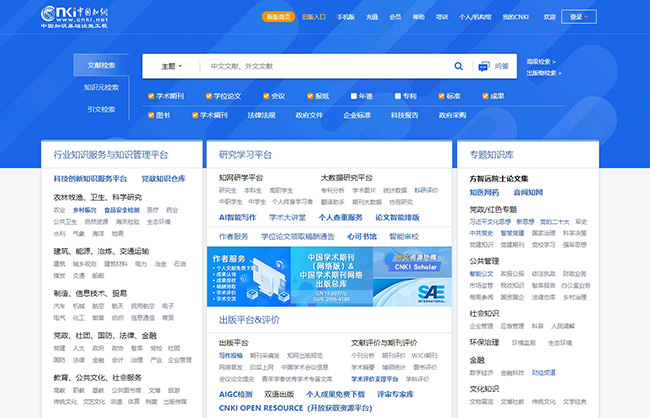Open CNKI OPEN RESOURCE link
The height and width of the screenshot is (418, 650).
pos(296,408)
